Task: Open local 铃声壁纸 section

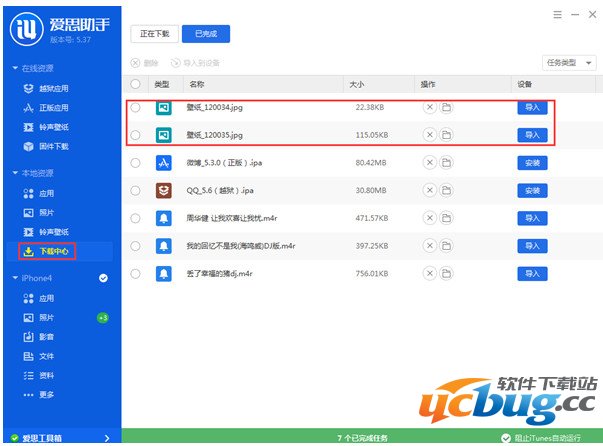Action: [x=46, y=232]
